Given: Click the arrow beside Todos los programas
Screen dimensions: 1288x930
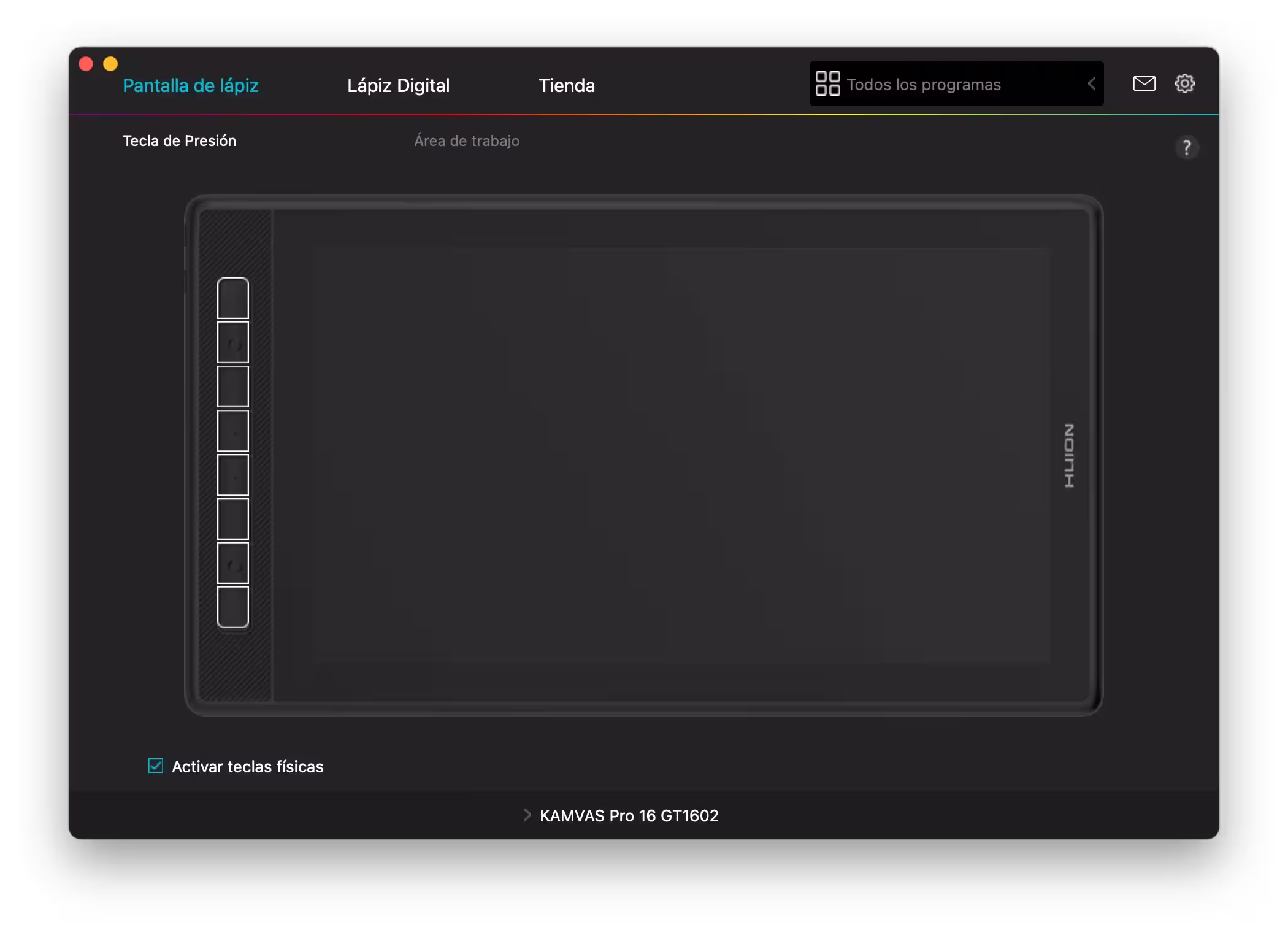Looking at the screenshot, I should tap(1091, 84).
